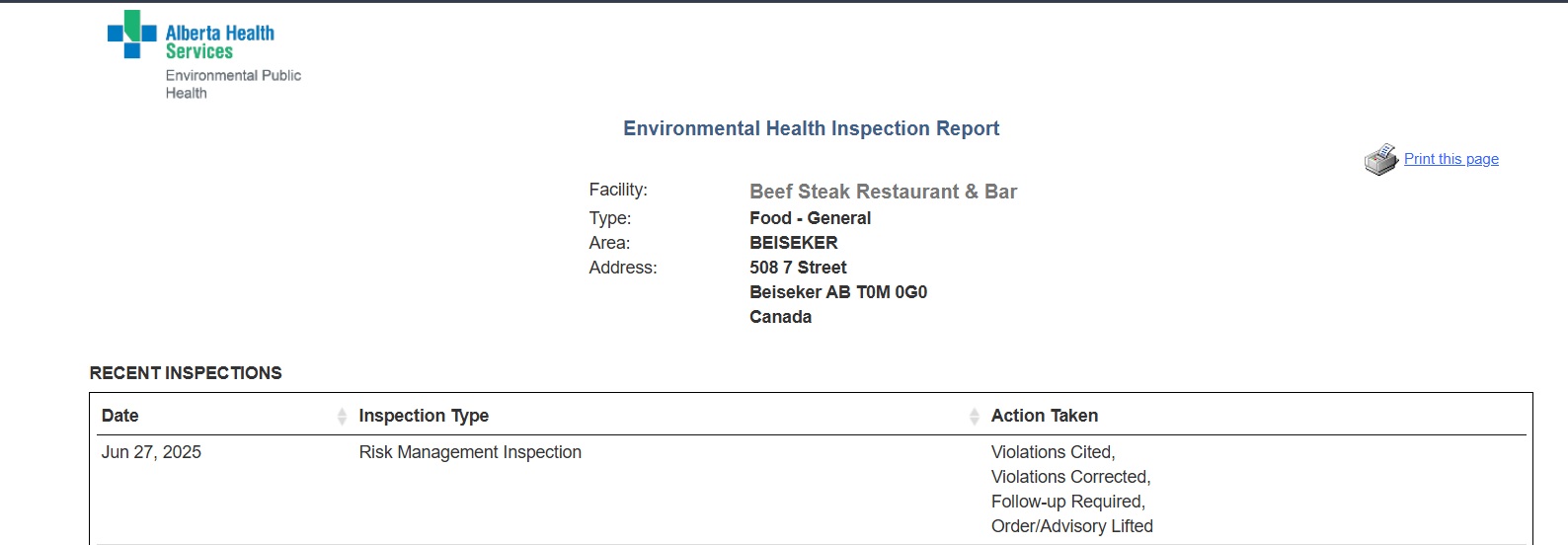
Task: Click the Alberta Health Services cross logo
Action: tap(132, 35)
